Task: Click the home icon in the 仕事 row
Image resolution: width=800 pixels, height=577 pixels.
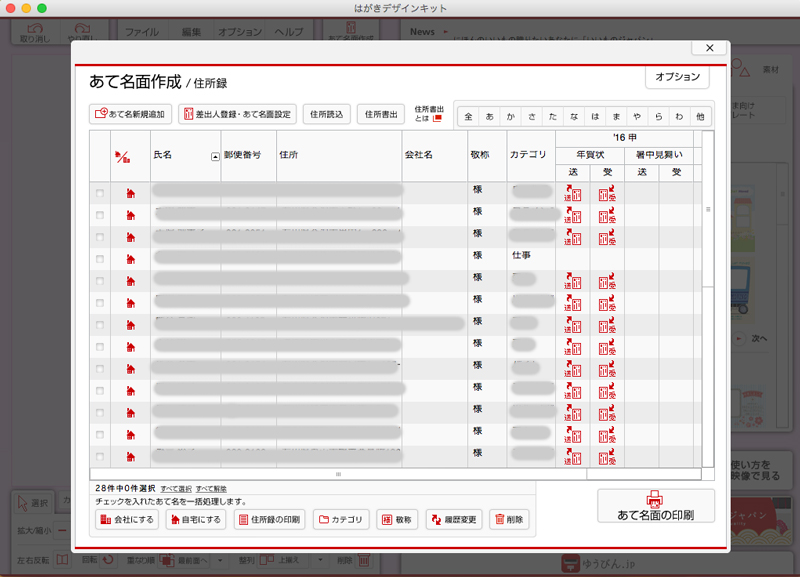Action: click(131, 259)
